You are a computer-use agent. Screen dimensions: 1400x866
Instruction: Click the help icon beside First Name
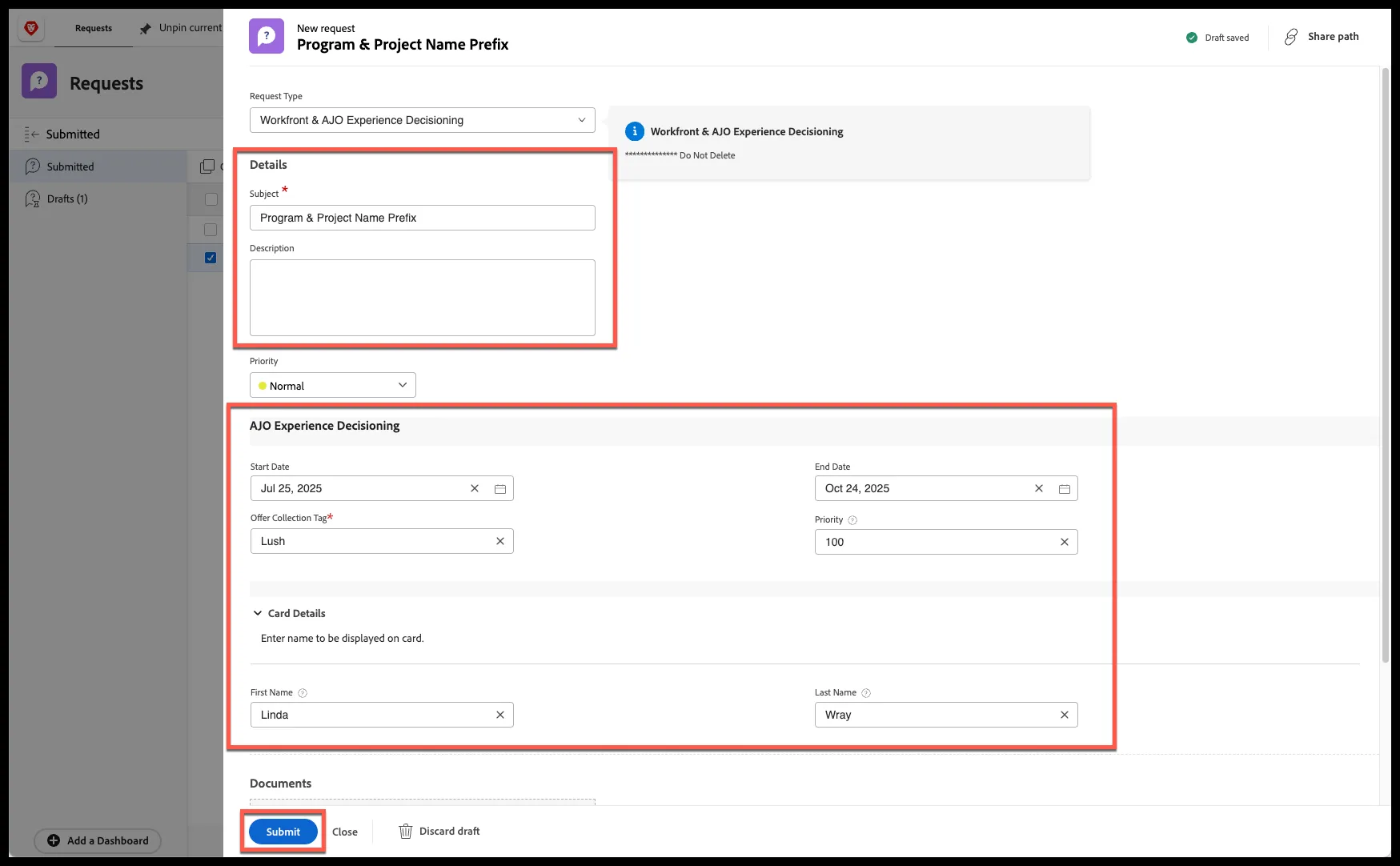click(303, 693)
